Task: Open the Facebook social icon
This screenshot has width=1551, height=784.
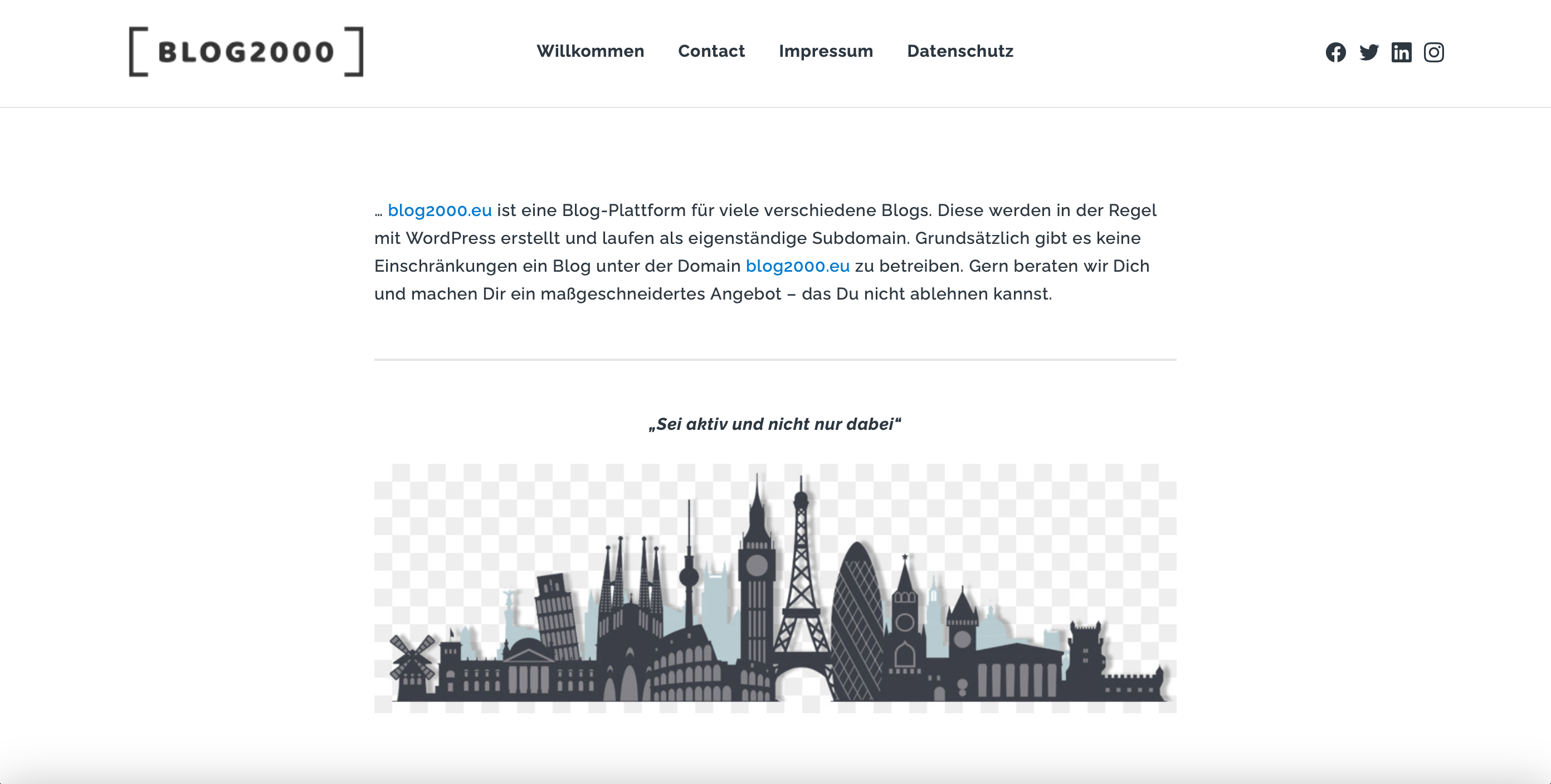Action: [x=1335, y=52]
